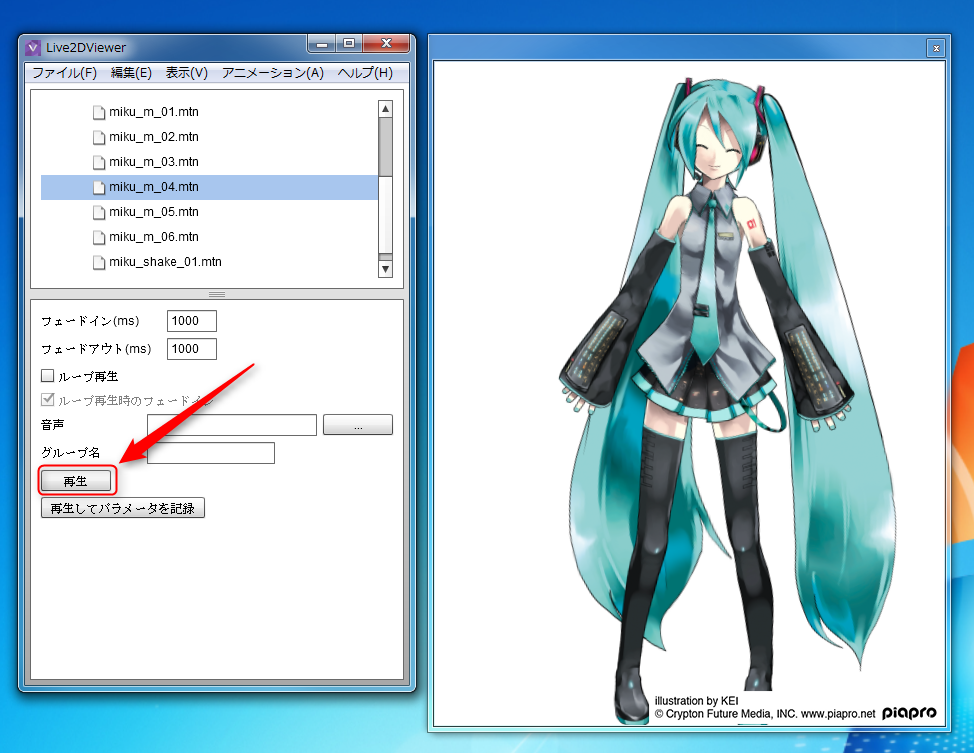Open the ヘルプ(H) menu
The width and height of the screenshot is (974, 753).
click(365, 73)
